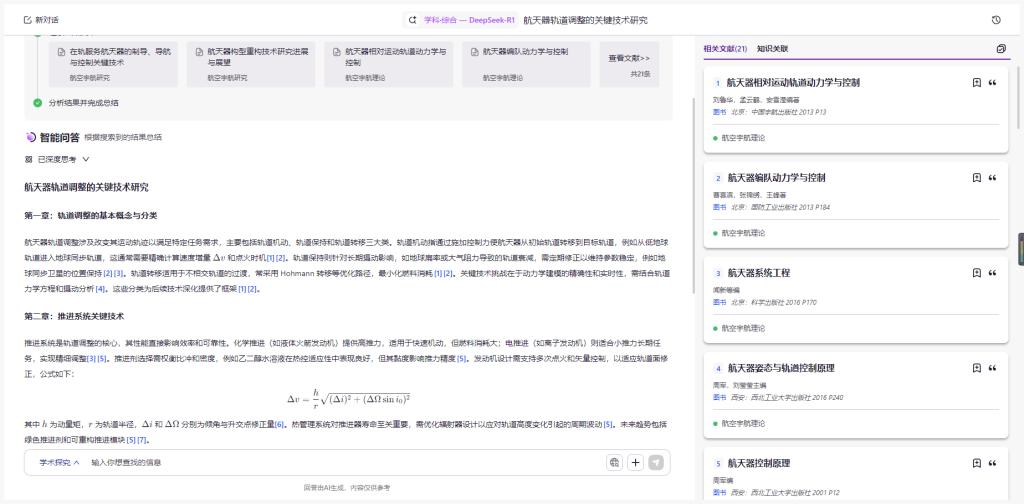Toggle web search globe icon in input bar
The image size is (1024, 504).
pos(614,462)
